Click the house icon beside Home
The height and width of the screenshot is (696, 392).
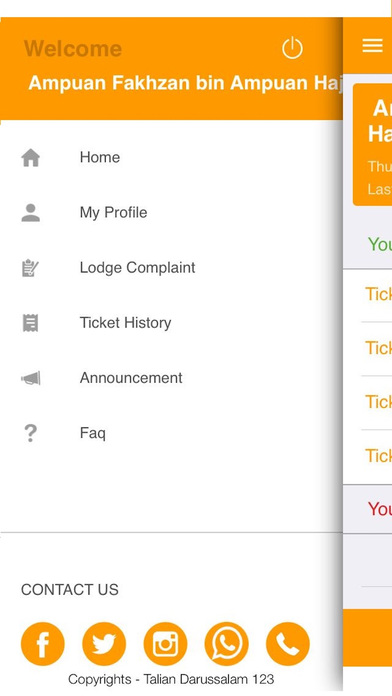[x=31, y=158]
